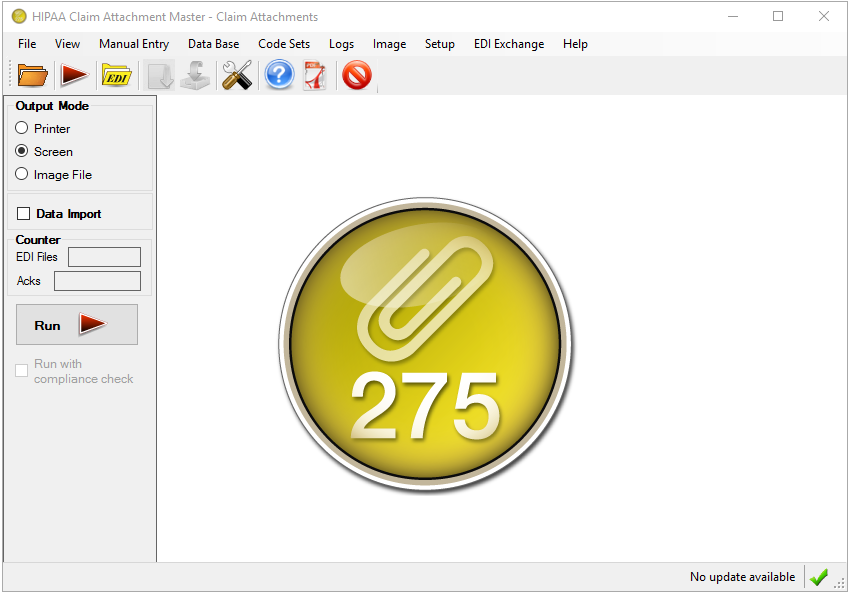Click the EDI Files counter field
This screenshot has width=852, height=594.
(104, 257)
